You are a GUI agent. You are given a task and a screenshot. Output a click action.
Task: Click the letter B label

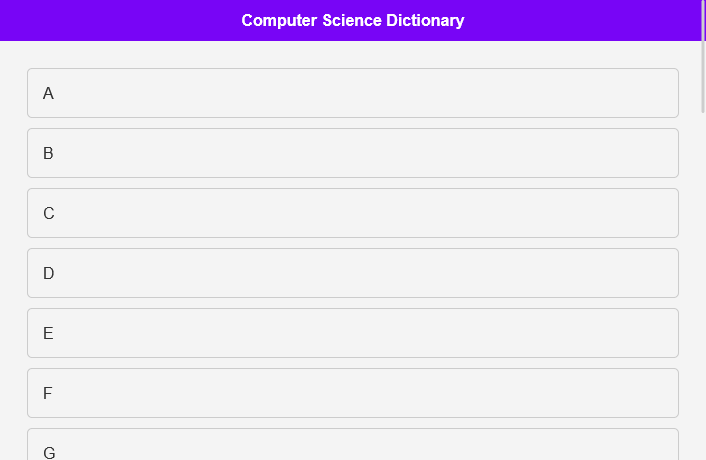[x=48, y=153]
